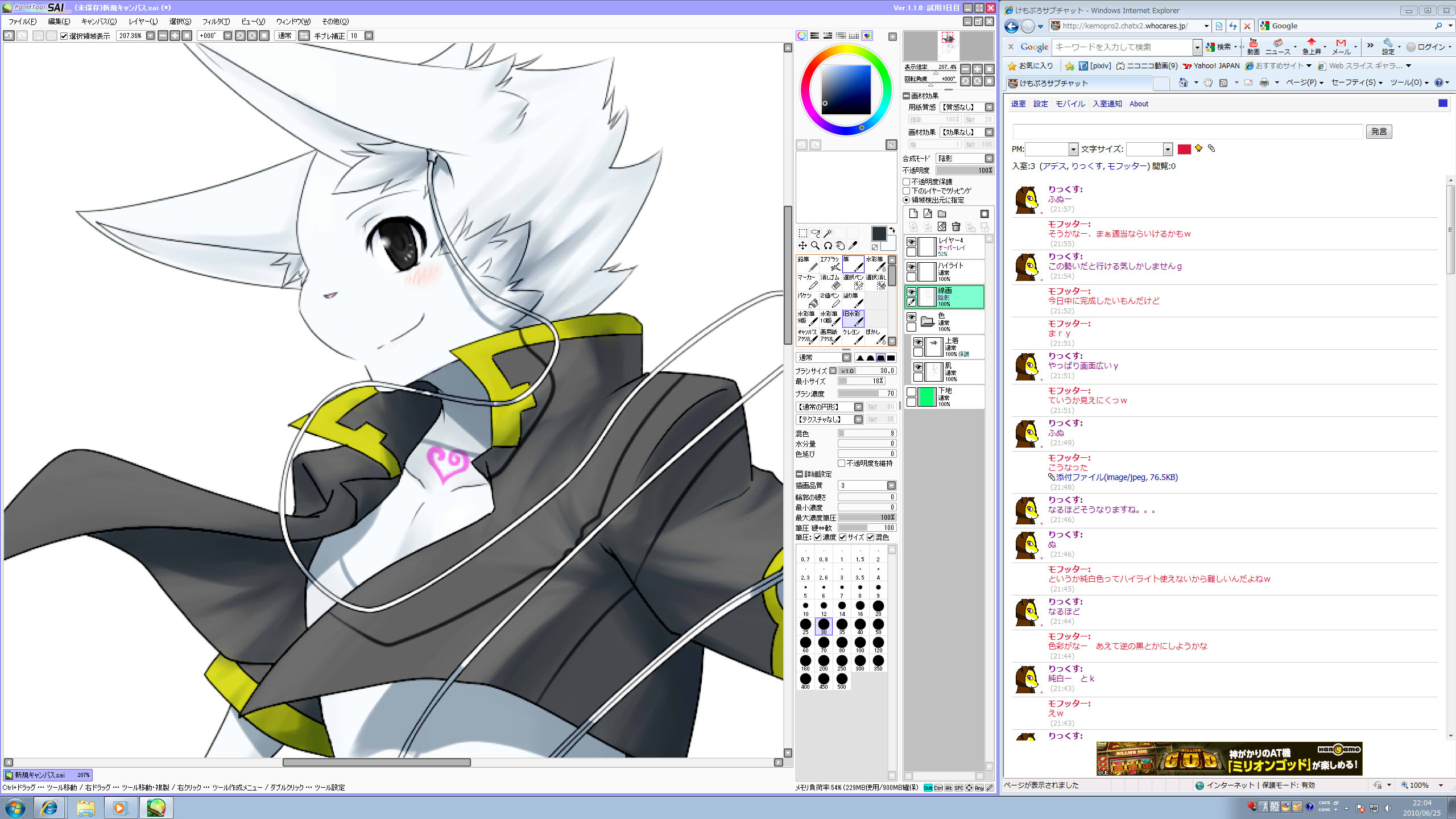Choose the バケツ bucket fill tool
Image resolution: width=1456 pixels, height=819 pixels.
(x=808, y=300)
